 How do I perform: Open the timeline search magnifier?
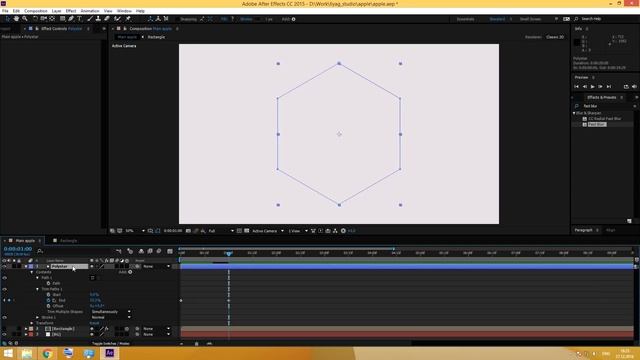(40, 251)
